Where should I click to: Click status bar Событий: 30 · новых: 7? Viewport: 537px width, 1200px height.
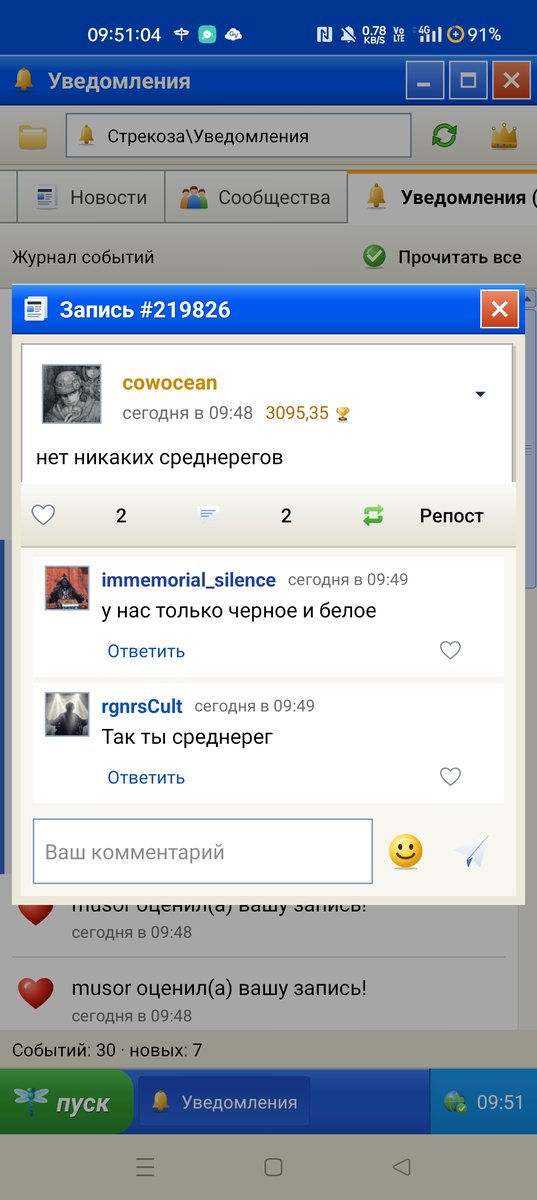tap(107, 1050)
